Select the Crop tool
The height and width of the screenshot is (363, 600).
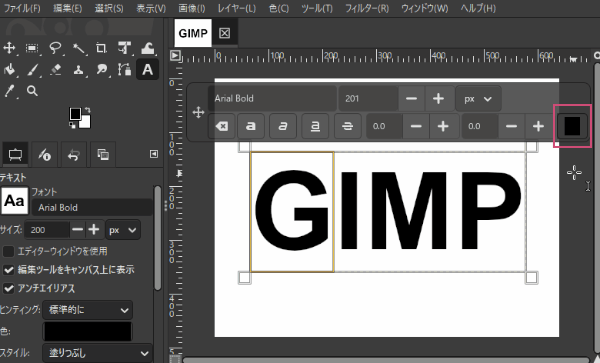pos(101,48)
